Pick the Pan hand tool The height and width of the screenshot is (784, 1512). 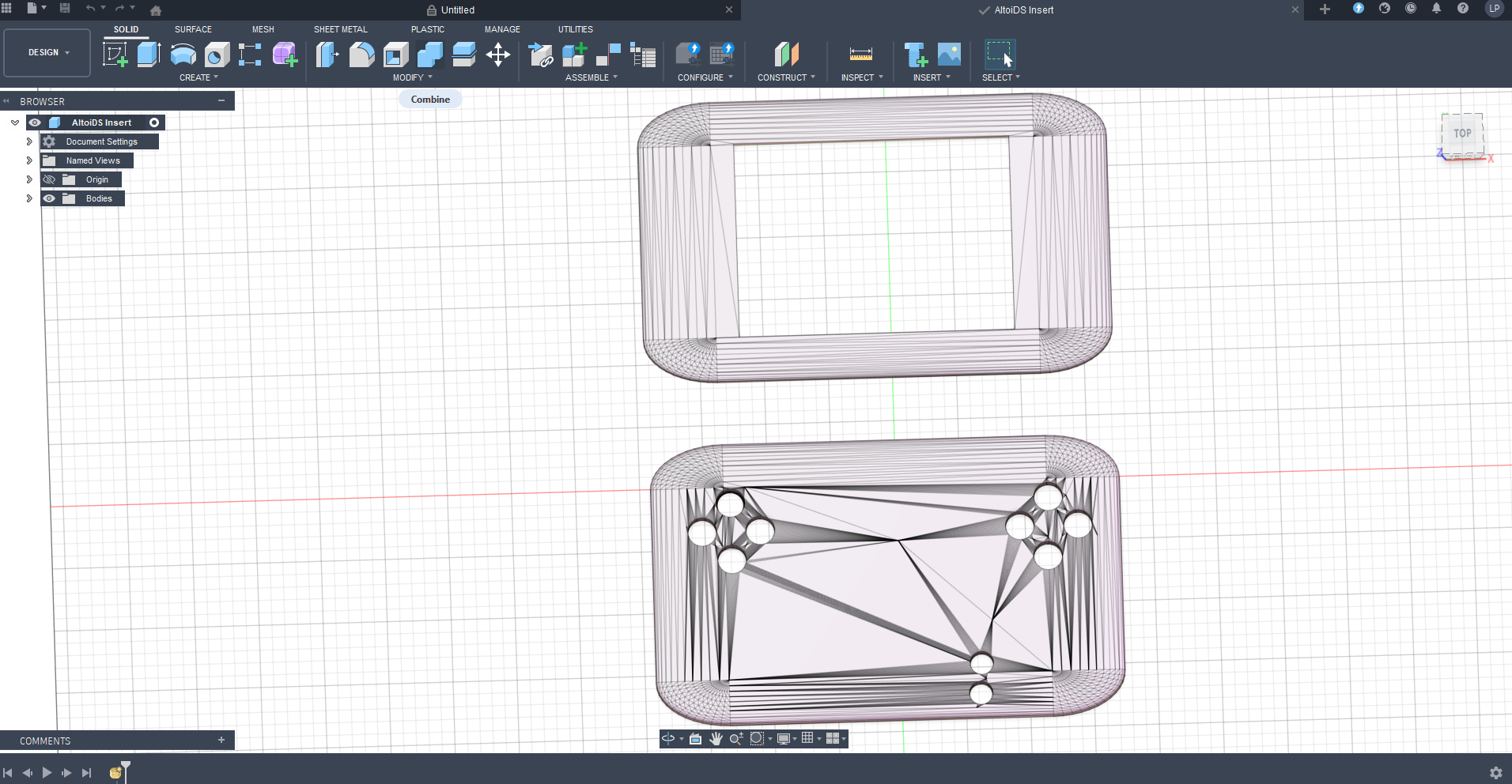716,738
